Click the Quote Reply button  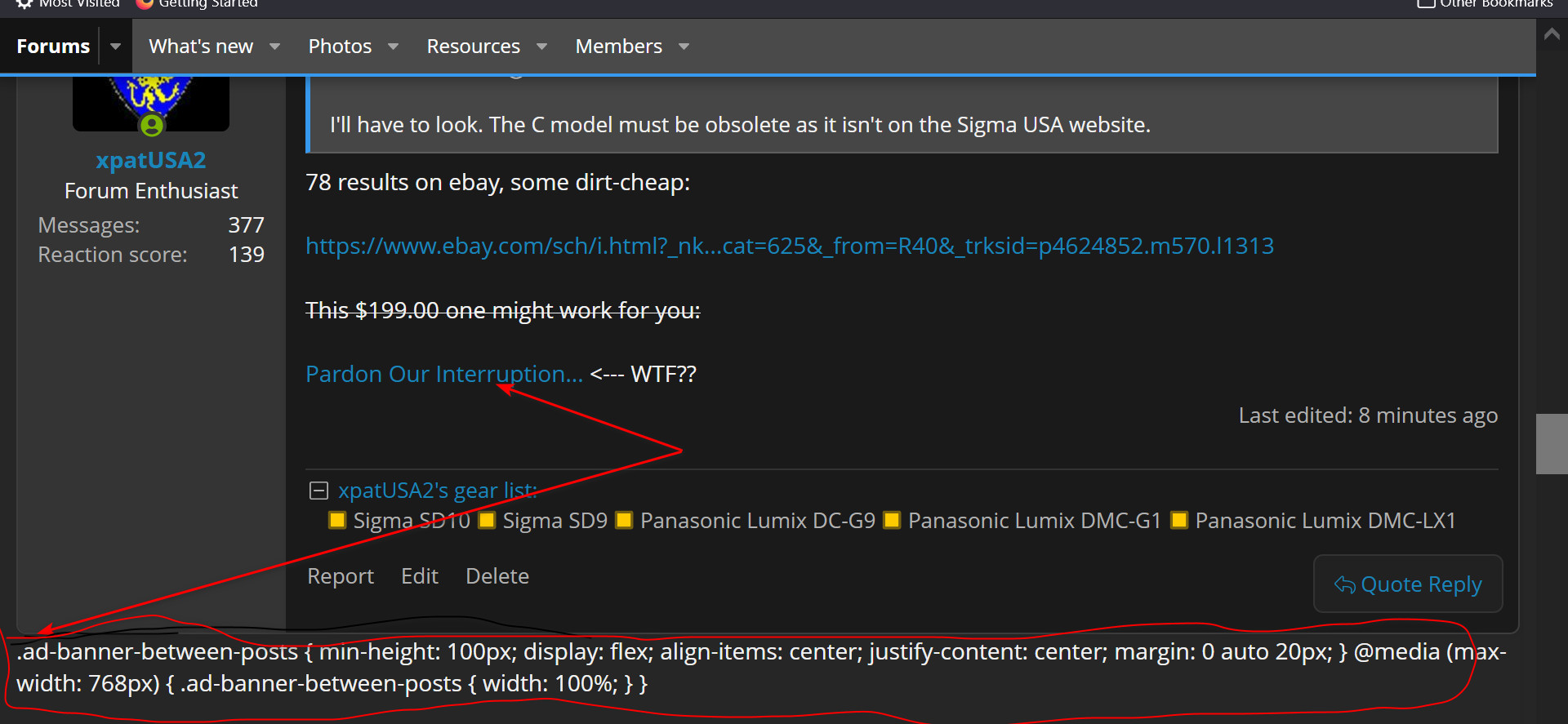click(x=1407, y=584)
